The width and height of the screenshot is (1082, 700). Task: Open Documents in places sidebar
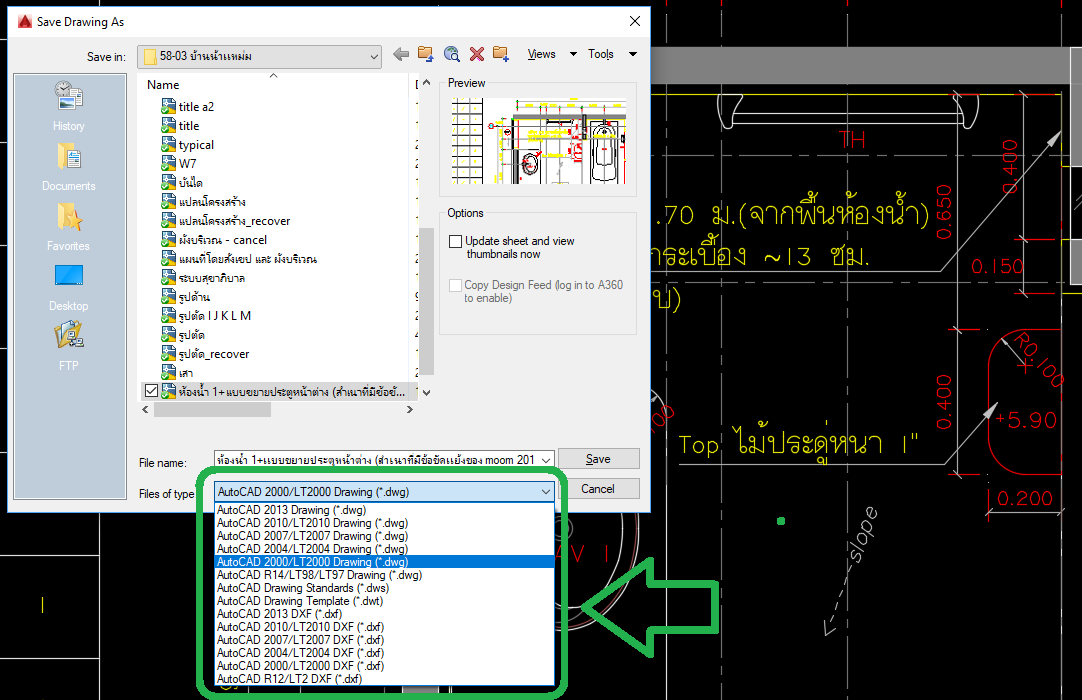(x=69, y=166)
